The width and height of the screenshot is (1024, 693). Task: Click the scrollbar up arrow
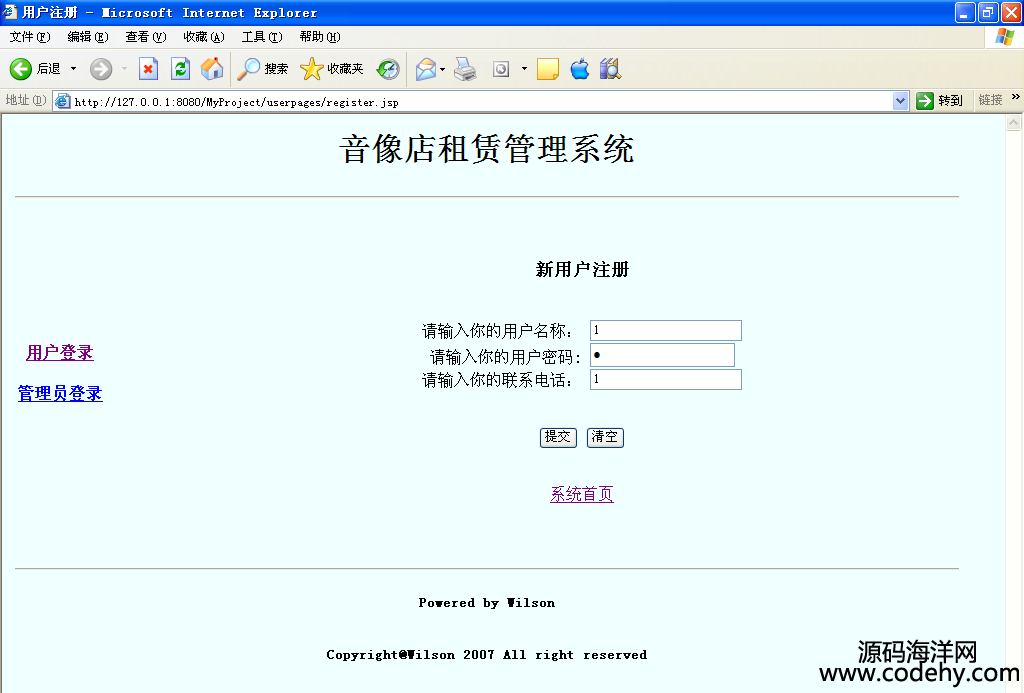(x=1014, y=122)
